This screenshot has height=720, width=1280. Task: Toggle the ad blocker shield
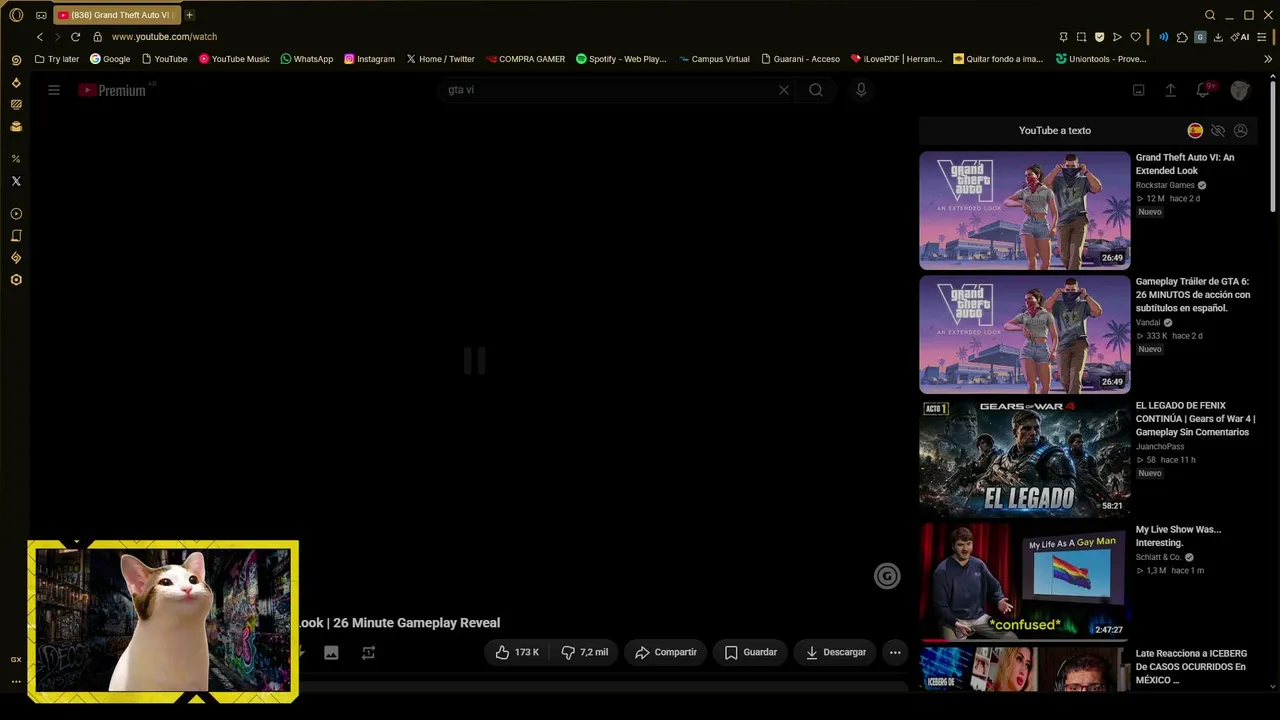[1099, 37]
